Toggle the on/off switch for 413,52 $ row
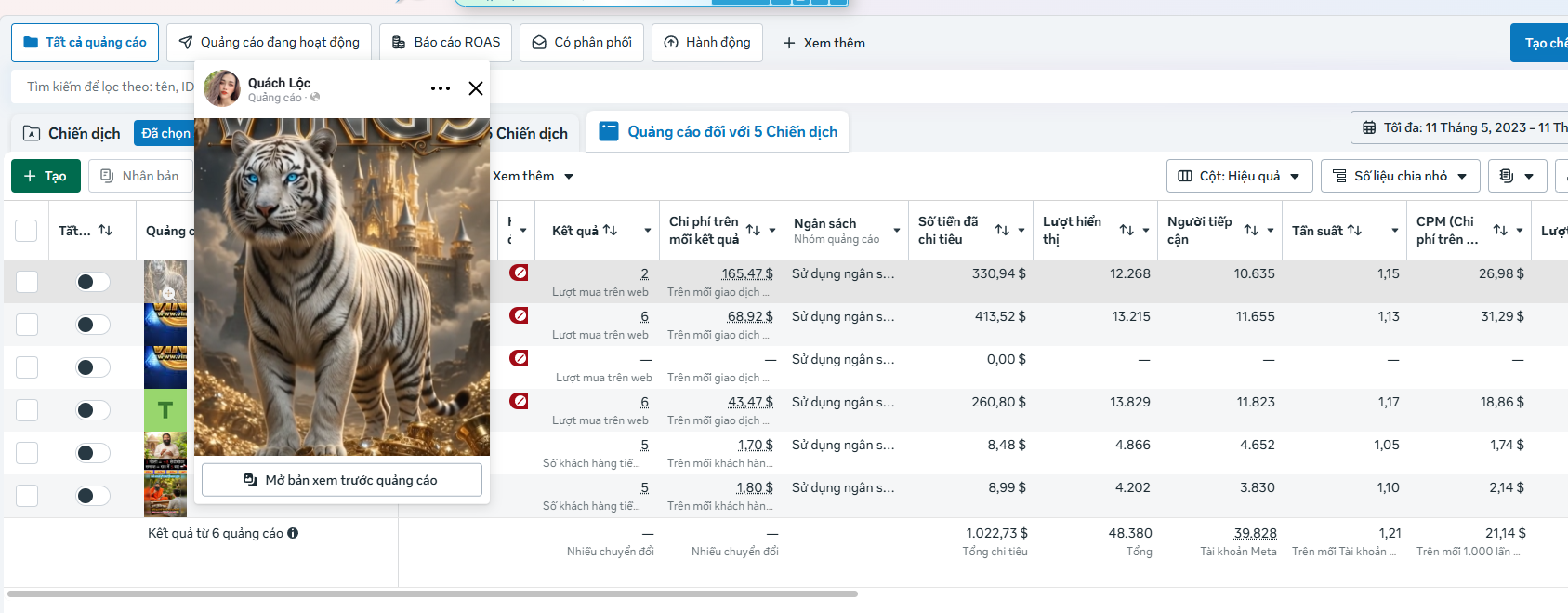Screen dimensions: 1568x613 [x=93, y=325]
